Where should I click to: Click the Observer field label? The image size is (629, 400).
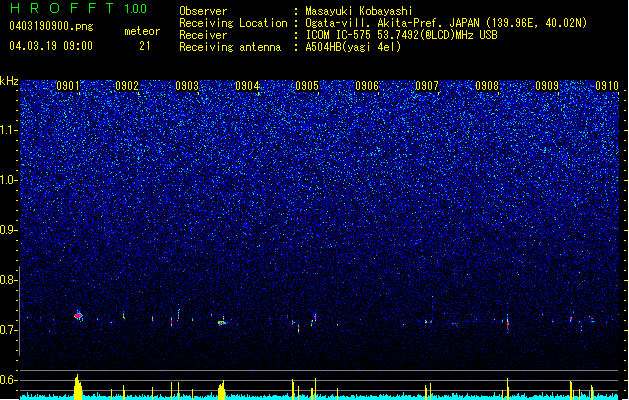203,11
